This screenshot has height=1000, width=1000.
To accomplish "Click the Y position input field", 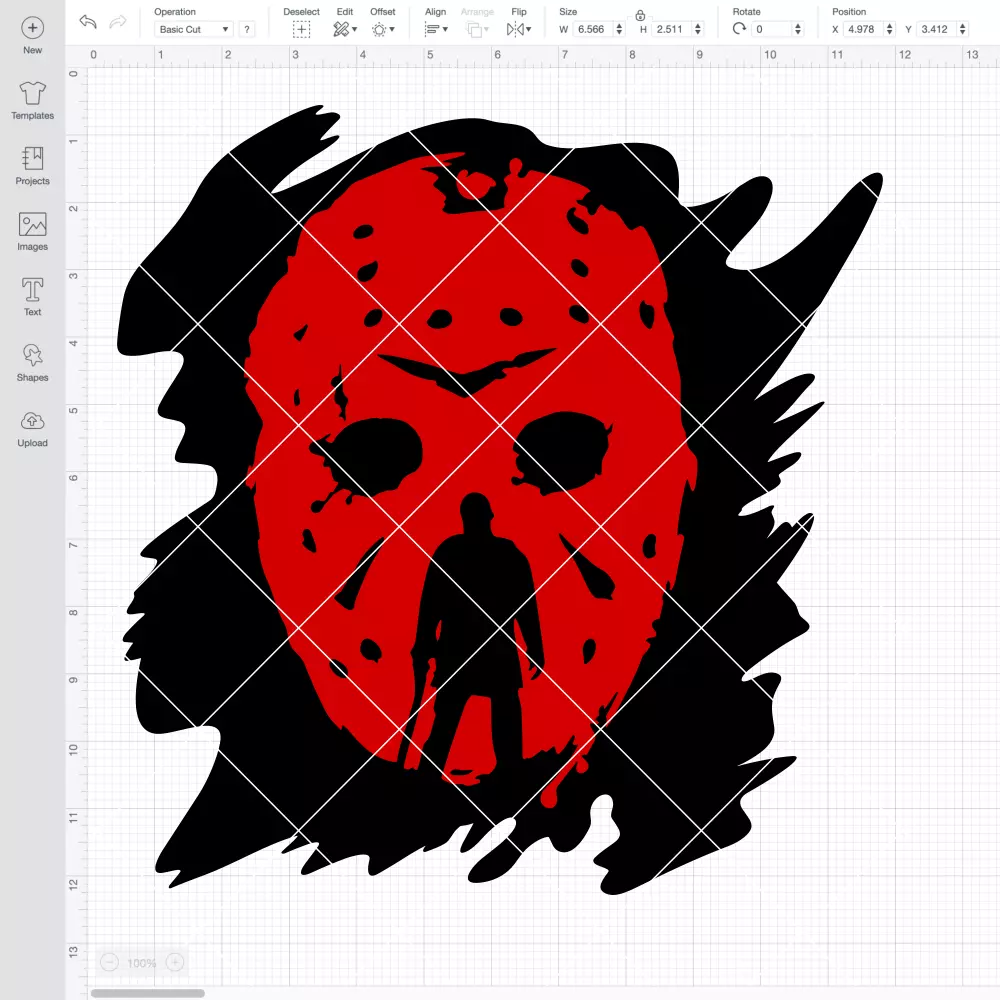I will click(x=936, y=29).
